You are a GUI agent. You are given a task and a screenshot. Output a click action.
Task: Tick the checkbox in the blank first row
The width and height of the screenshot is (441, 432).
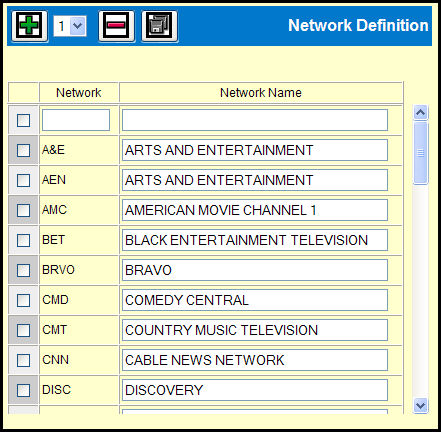tap(23, 120)
